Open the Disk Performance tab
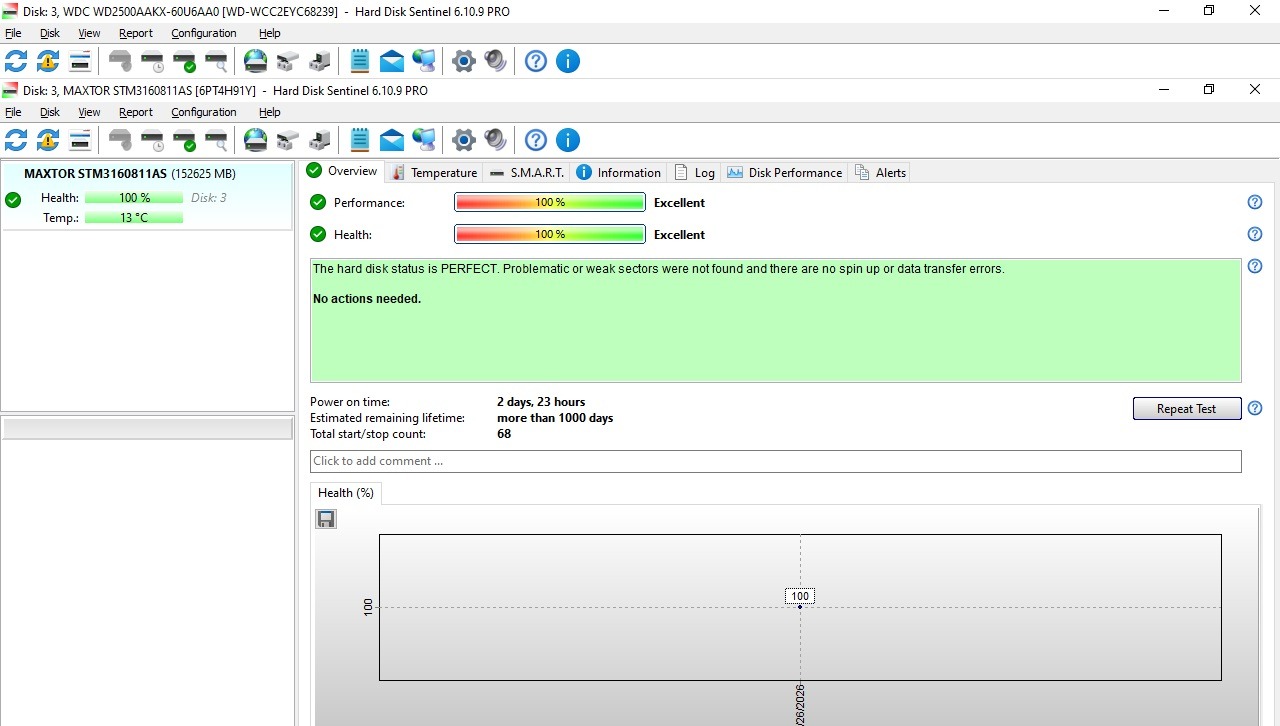 point(785,173)
